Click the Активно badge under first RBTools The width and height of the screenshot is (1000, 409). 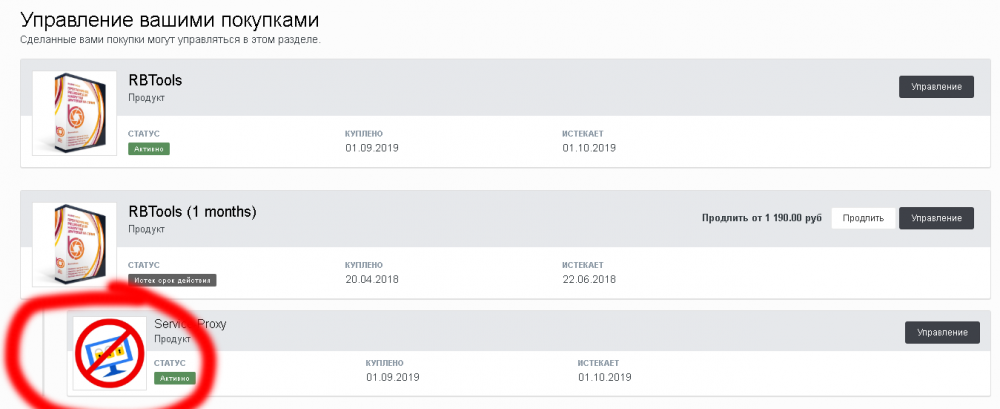click(149, 148)
